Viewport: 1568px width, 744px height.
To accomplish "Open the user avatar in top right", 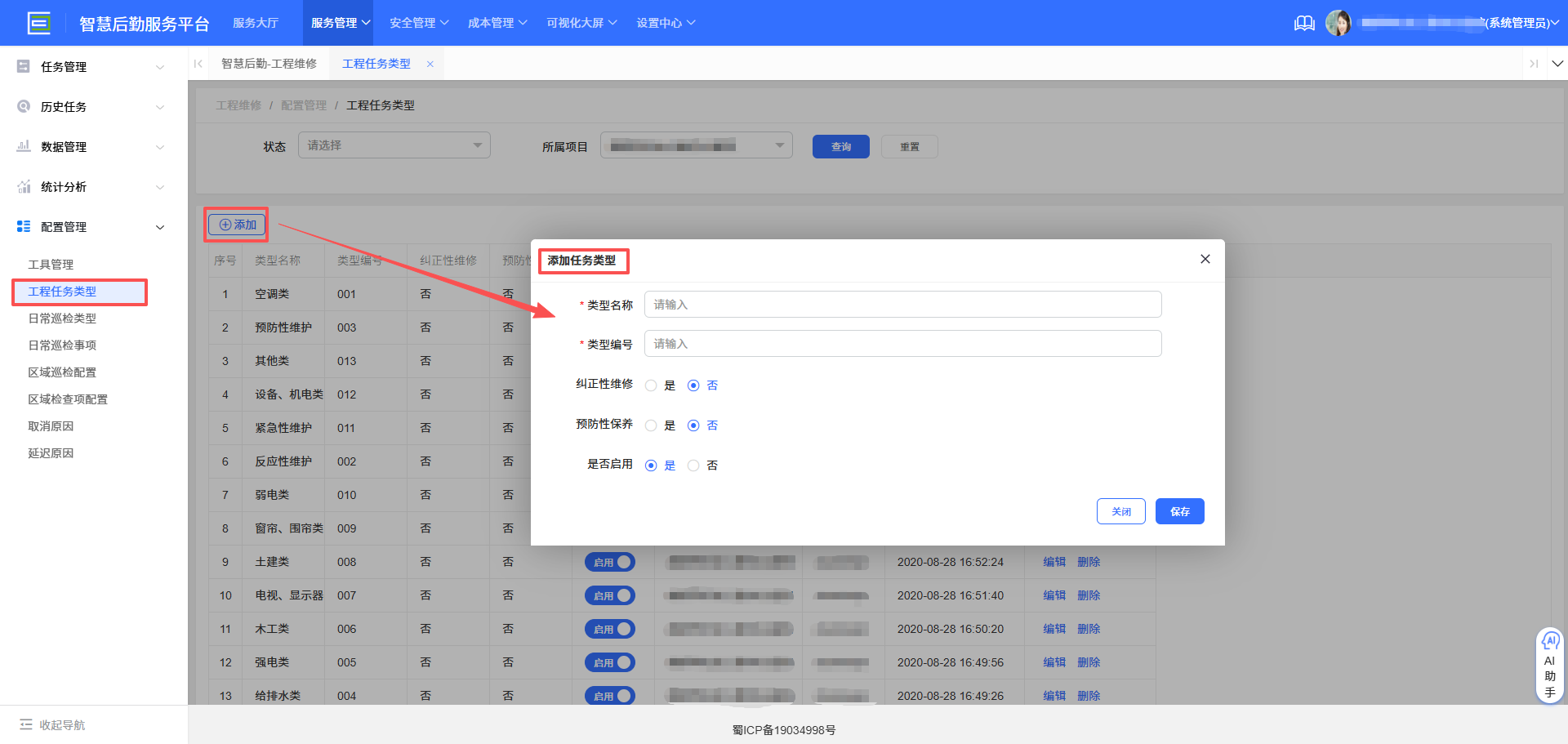I will [x=1339, y=23].
